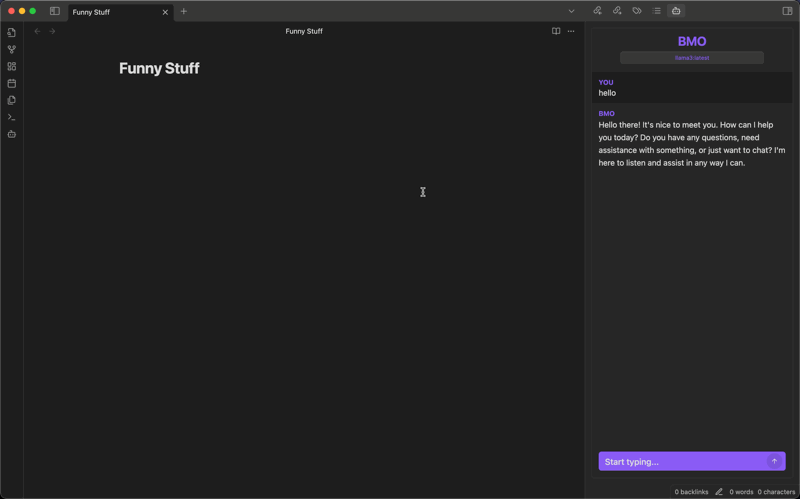The width and height of the screenshot is (800, 499).
Task: Click the BMO chatbot title
Action: tap(692, 41)
